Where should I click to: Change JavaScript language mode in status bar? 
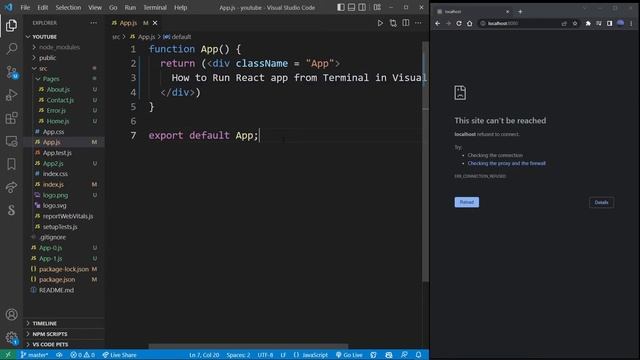[x=314, y=355]
